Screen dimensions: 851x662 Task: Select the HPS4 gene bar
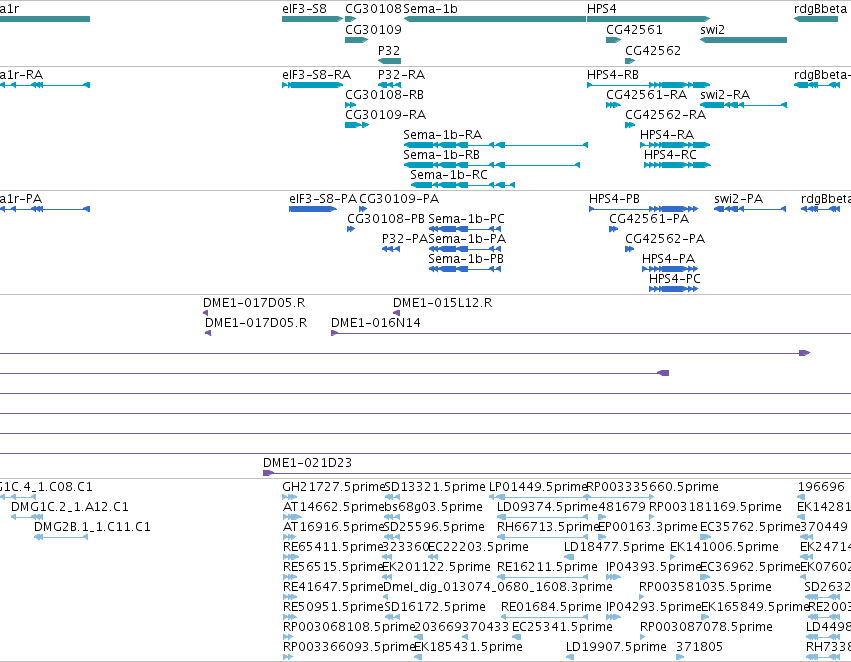click(x=649, y=19)
